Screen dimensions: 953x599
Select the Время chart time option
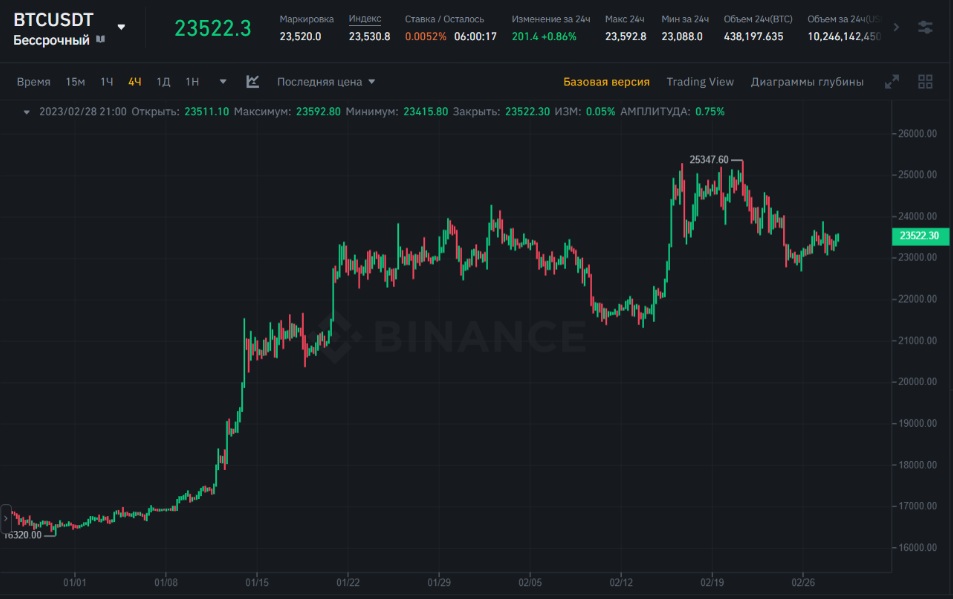[x=33, y=82]
